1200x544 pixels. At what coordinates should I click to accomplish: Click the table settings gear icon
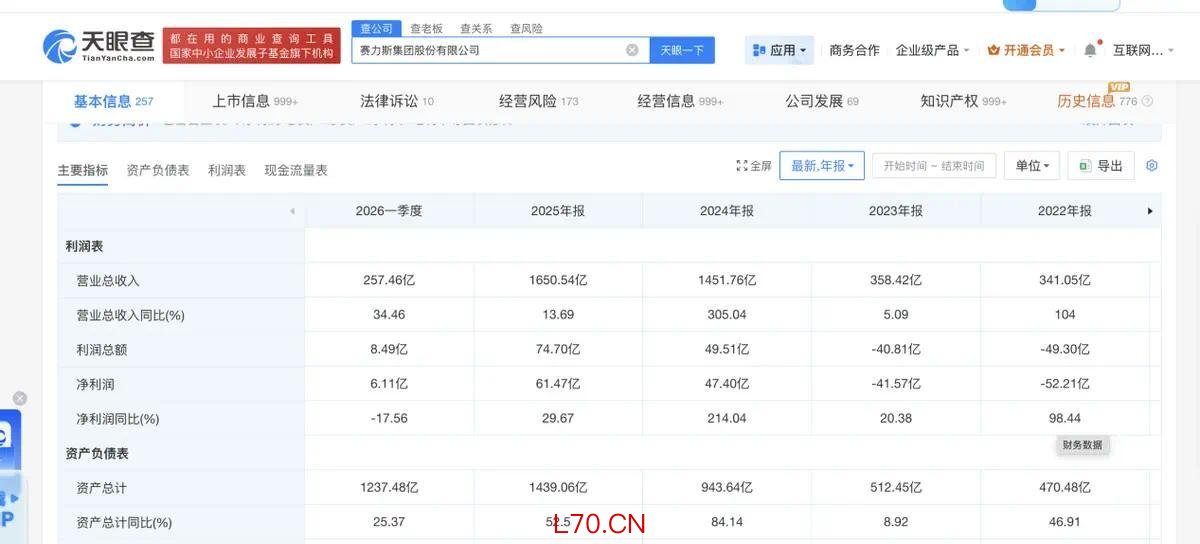[1152, 166]
